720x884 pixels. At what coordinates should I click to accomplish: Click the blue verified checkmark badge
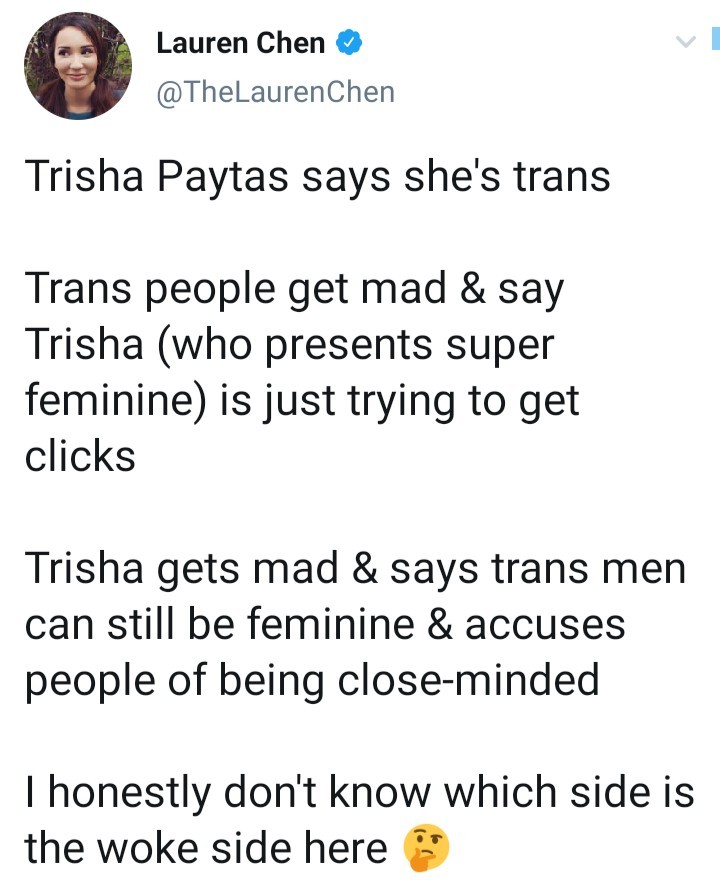tap(349, 43)
